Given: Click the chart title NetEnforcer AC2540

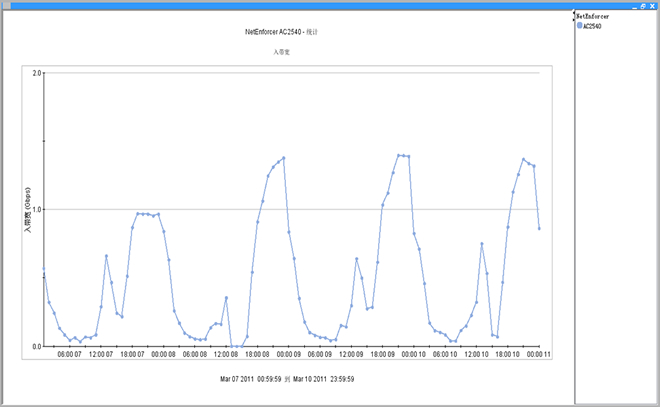Looking at the screenshot, I should click(288, 32).
